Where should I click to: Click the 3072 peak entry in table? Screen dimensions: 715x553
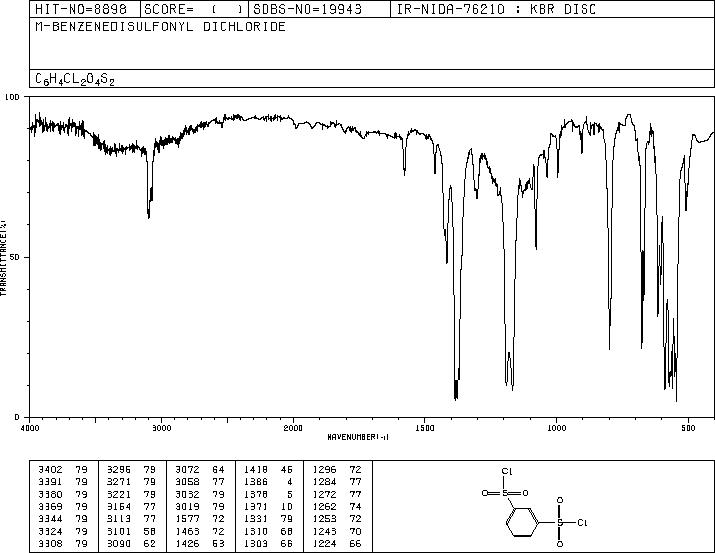[200, 470]
